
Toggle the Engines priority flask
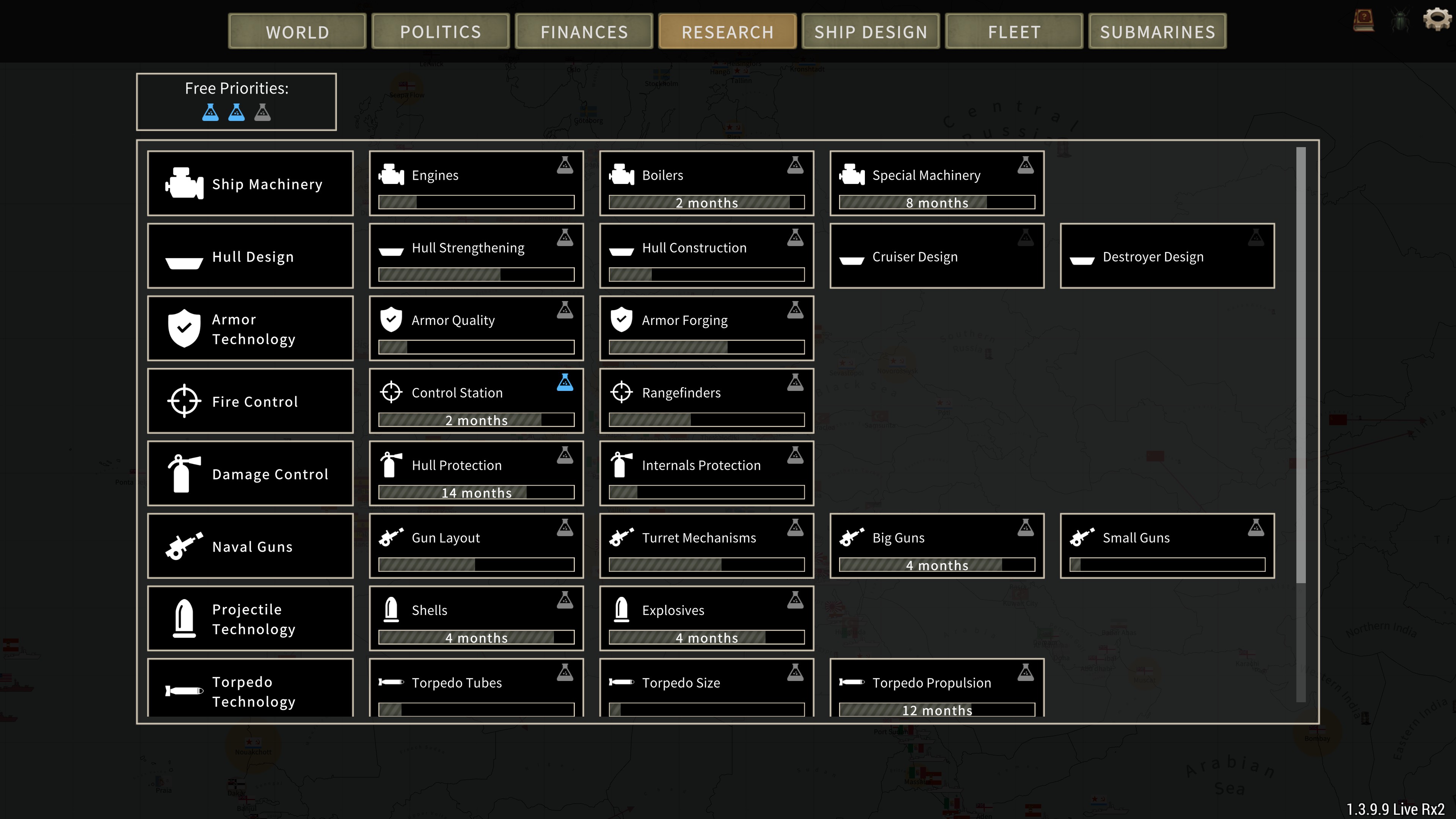click(565, 165)
